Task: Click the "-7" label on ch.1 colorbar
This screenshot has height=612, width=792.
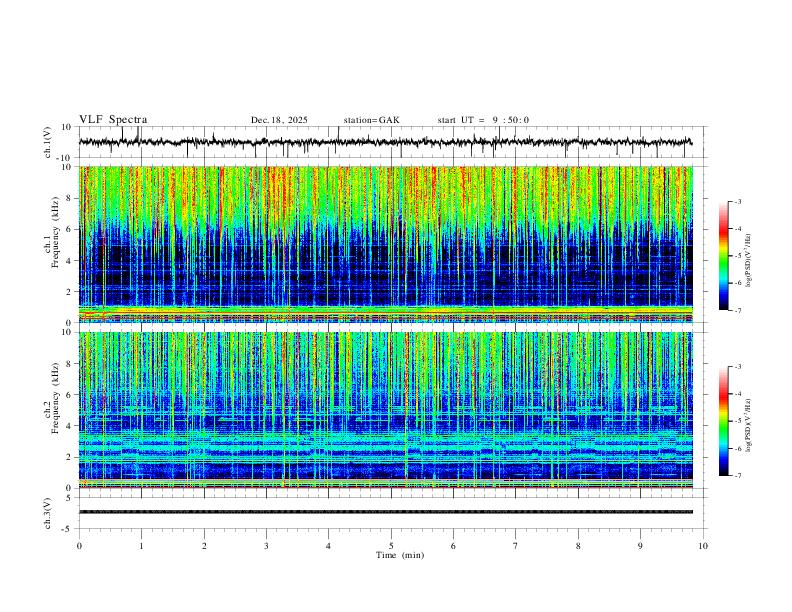Action: click(x=737, y=311)
